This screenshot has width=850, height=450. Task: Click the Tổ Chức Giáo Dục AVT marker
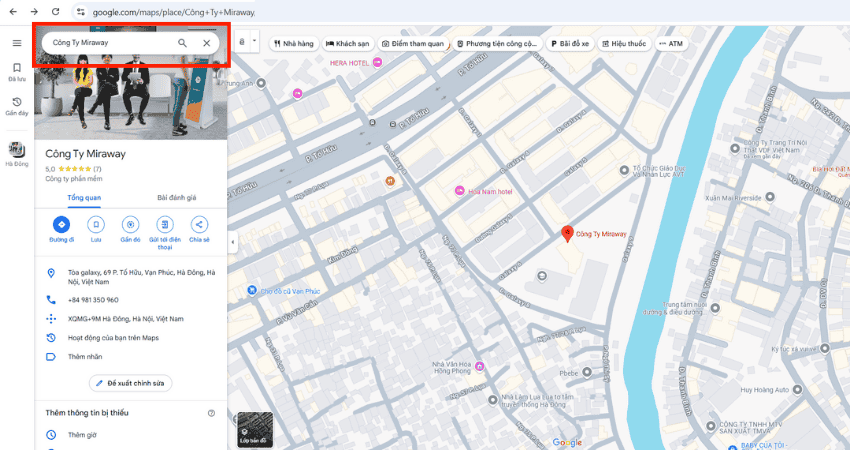click(x=624, y=170)
